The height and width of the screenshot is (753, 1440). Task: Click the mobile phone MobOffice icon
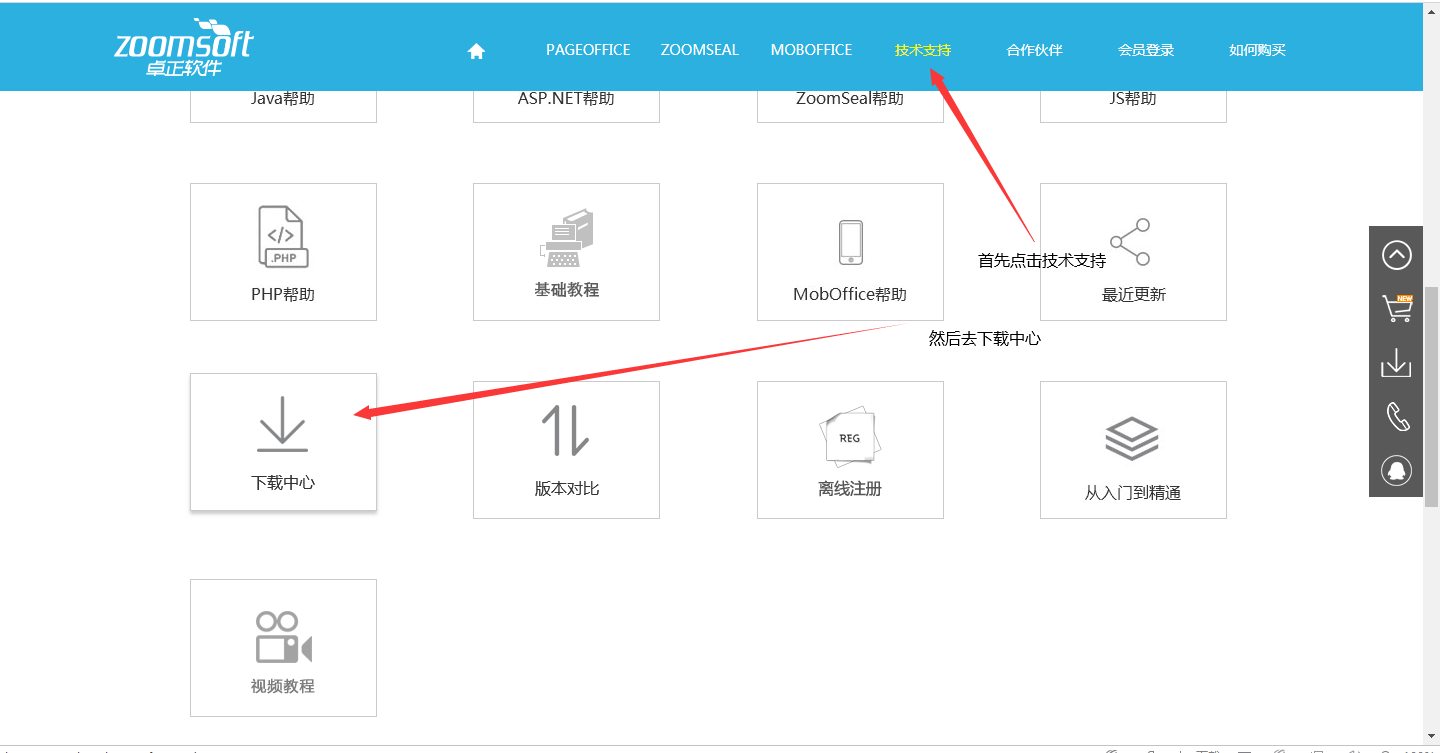[x=850, y=242]
